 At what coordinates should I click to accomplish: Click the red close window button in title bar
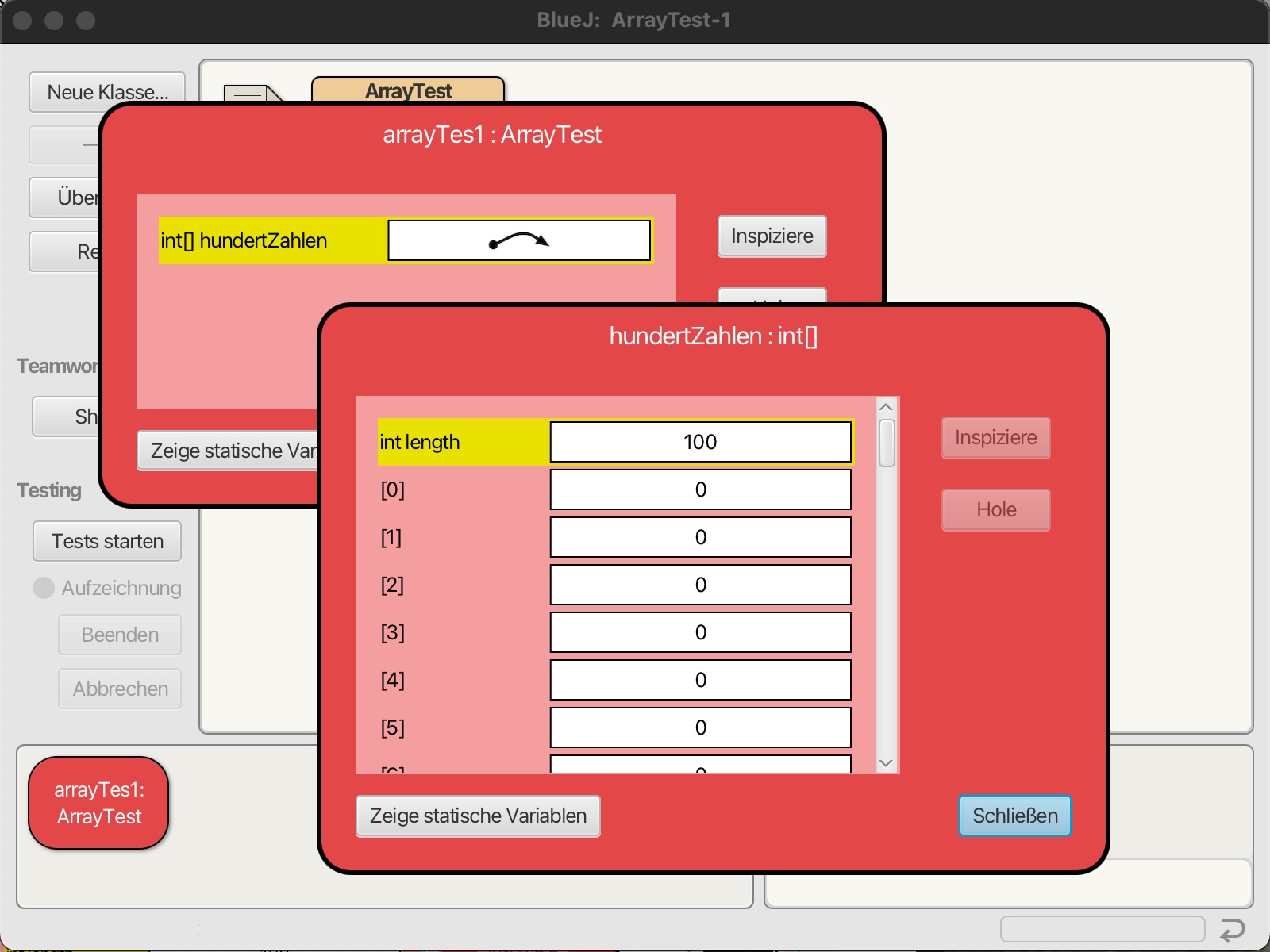tap(22, 21)
